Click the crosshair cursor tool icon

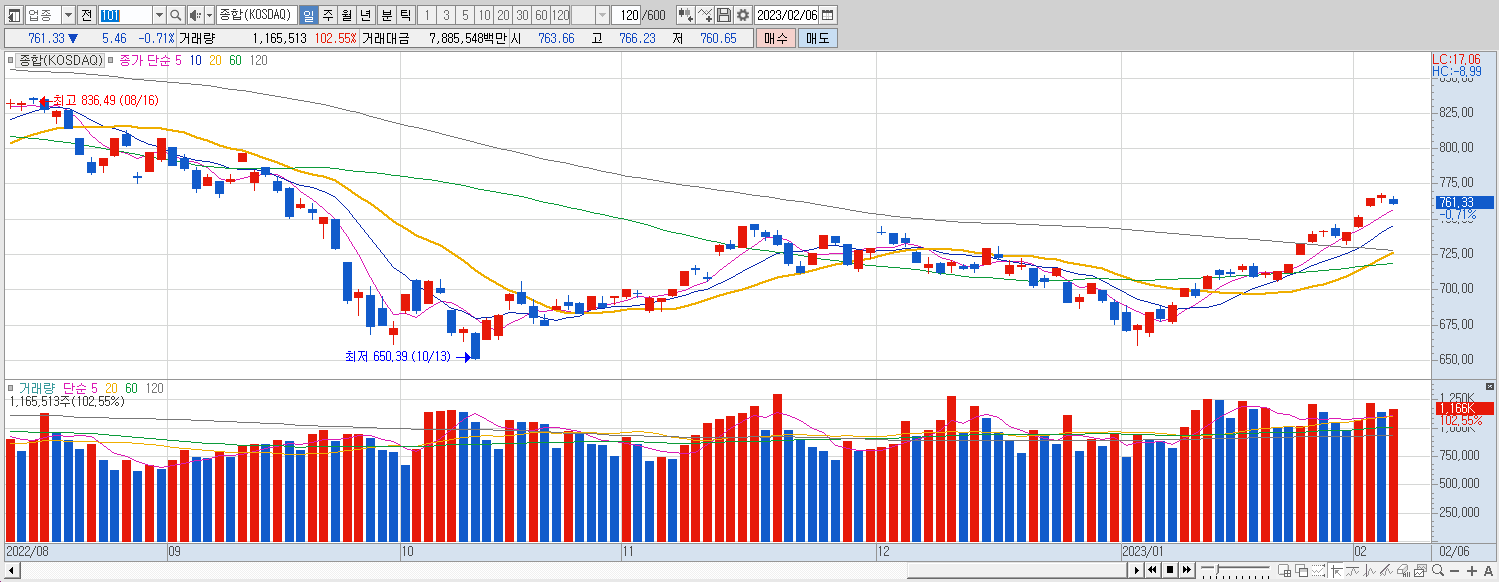[1336, 570]
